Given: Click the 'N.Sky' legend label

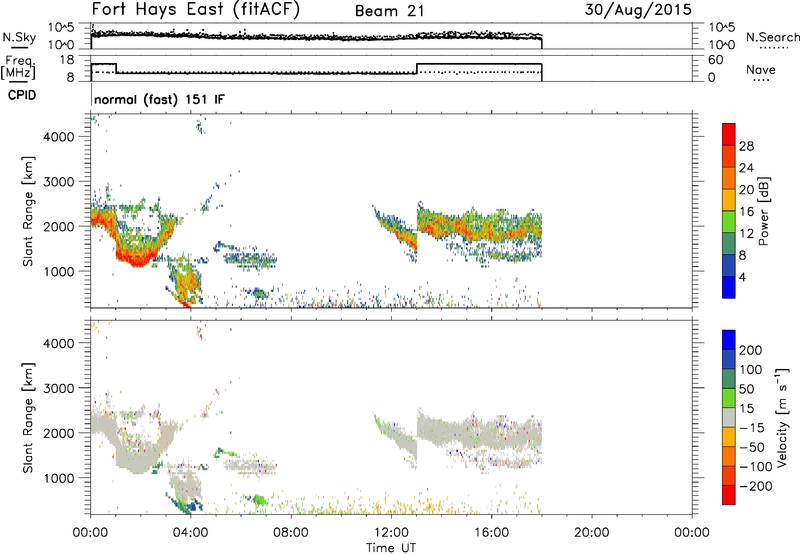Looking at the screenshot, I should click(x=19, y=37).
